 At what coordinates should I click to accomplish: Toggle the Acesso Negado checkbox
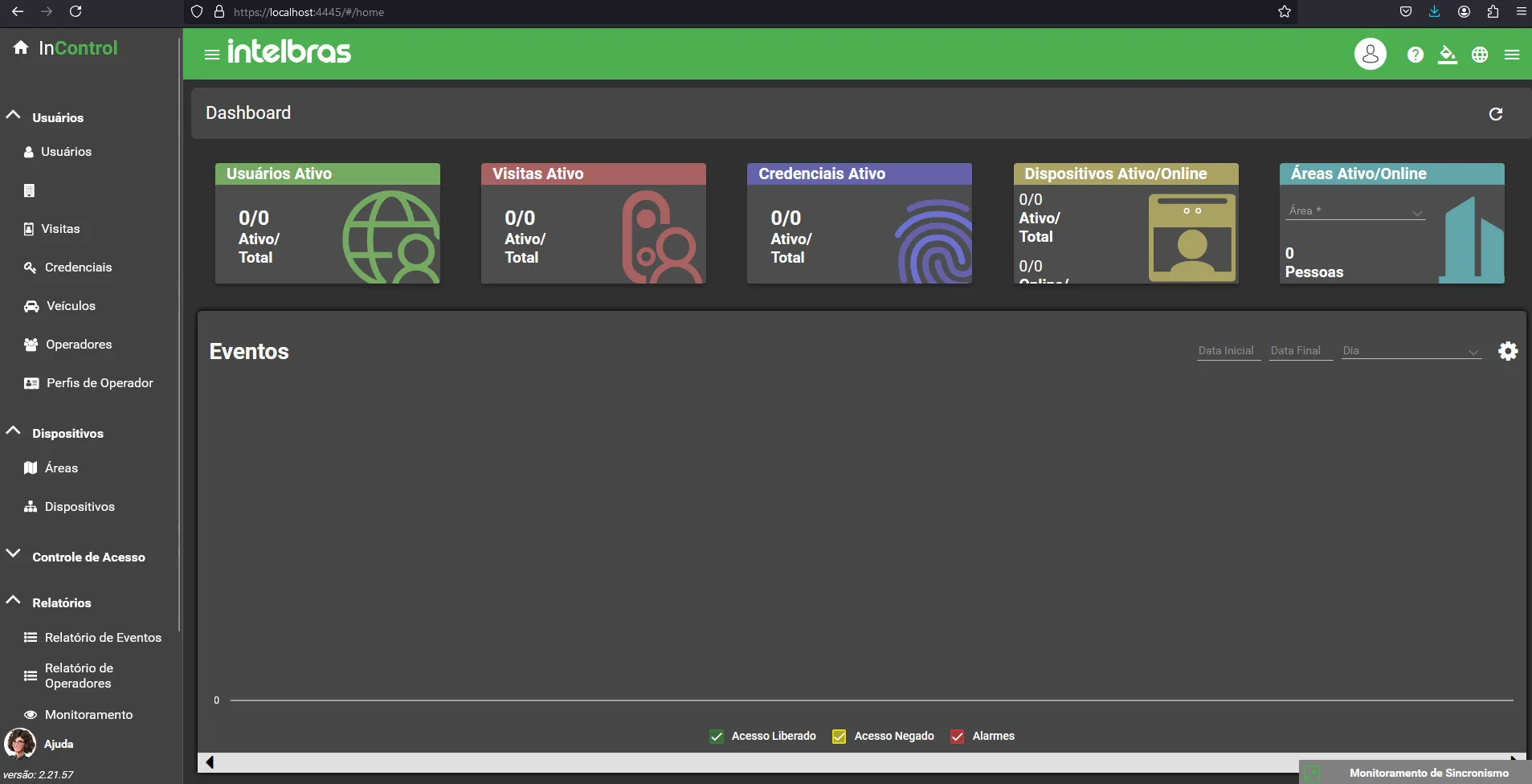click(x=839, y=737)
